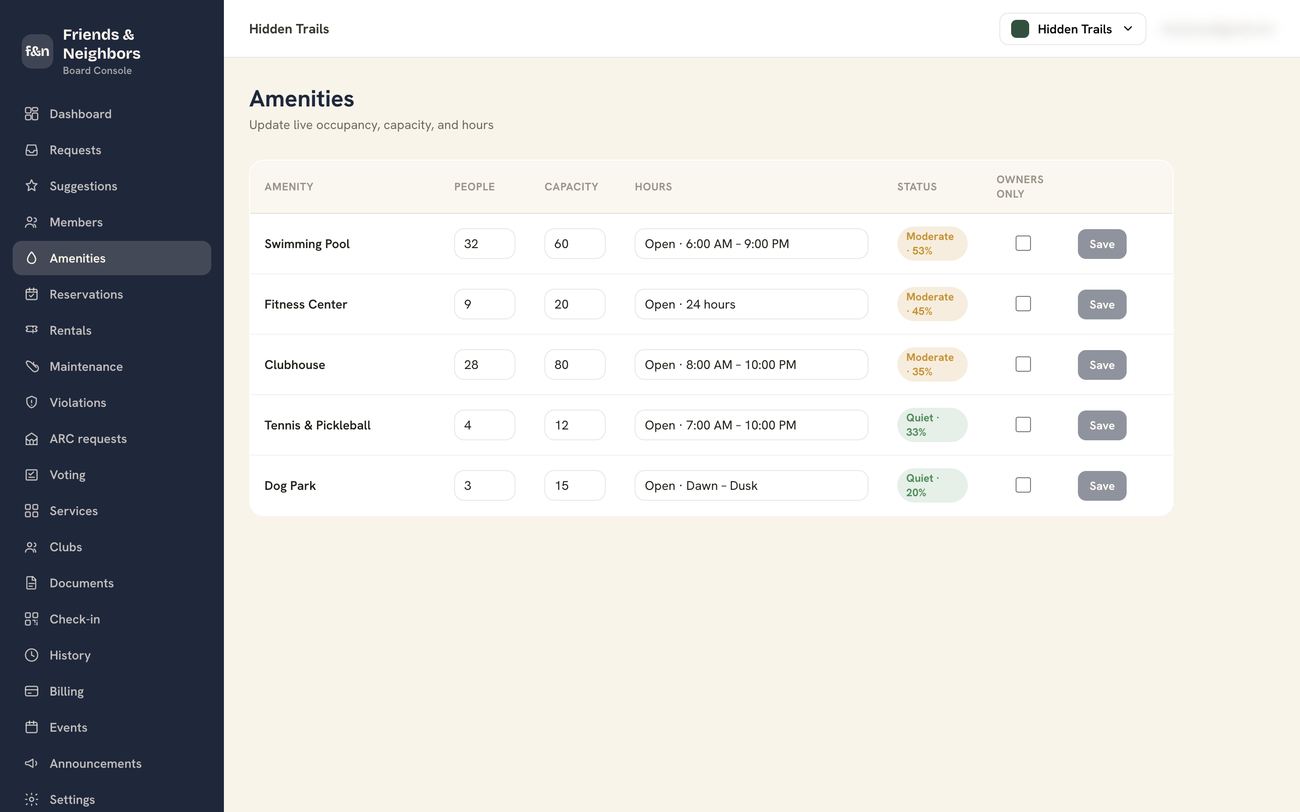The width and height of the screenshot is (1300, 812).
Task: Click the Suggestions star icon
Action: (x=32, y=186)
